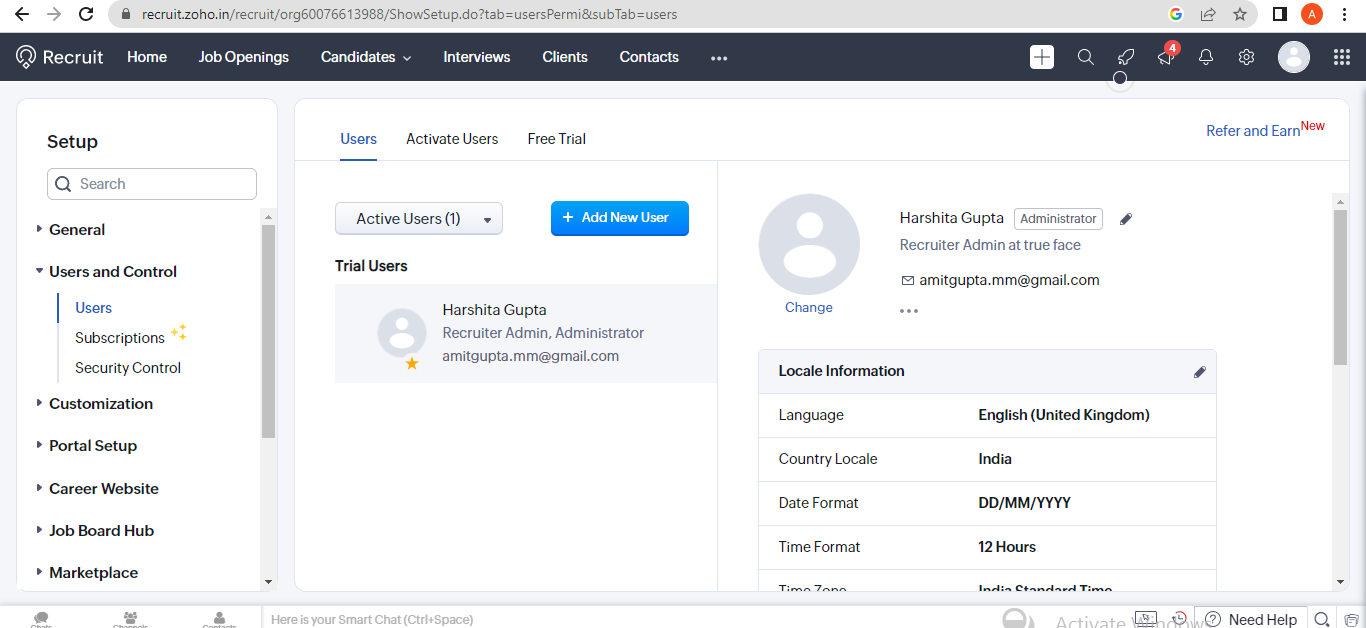Open Security Control in sidebar

[128, 368]
